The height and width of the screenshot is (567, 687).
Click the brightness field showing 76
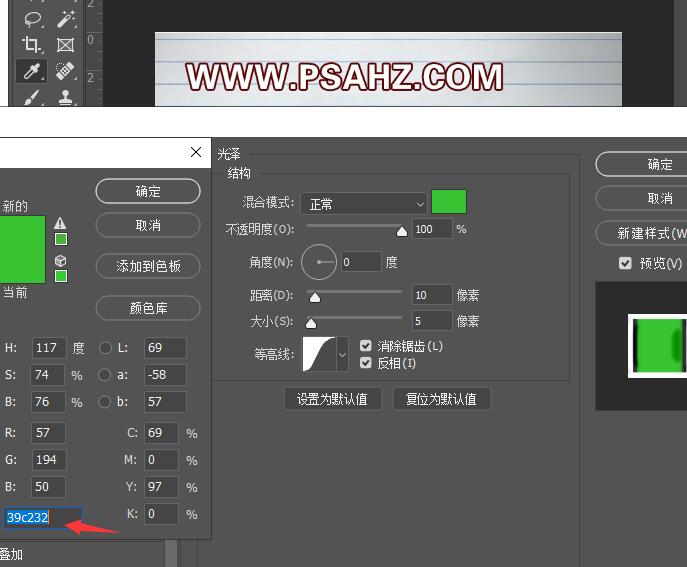point(48,402)
